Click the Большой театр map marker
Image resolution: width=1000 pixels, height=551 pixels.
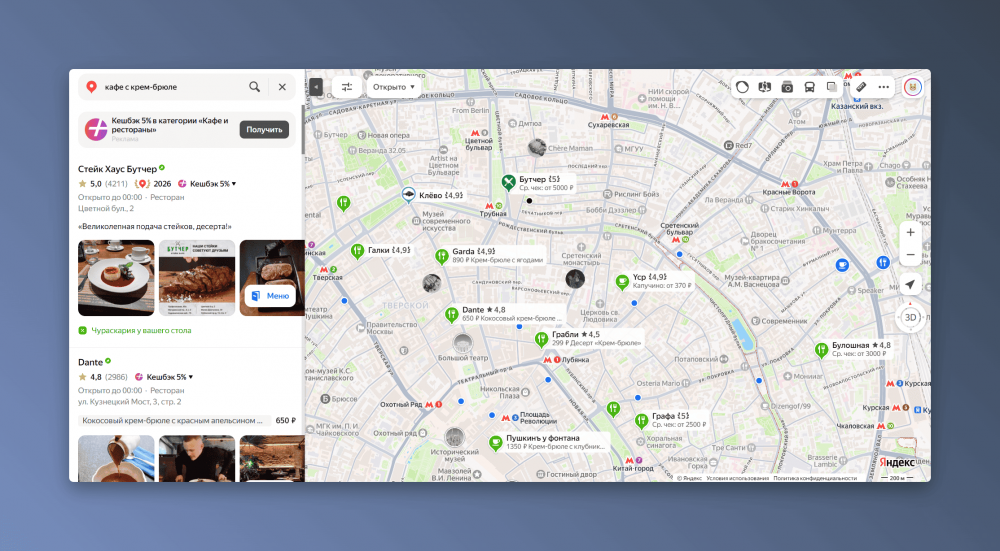(462, 342)
